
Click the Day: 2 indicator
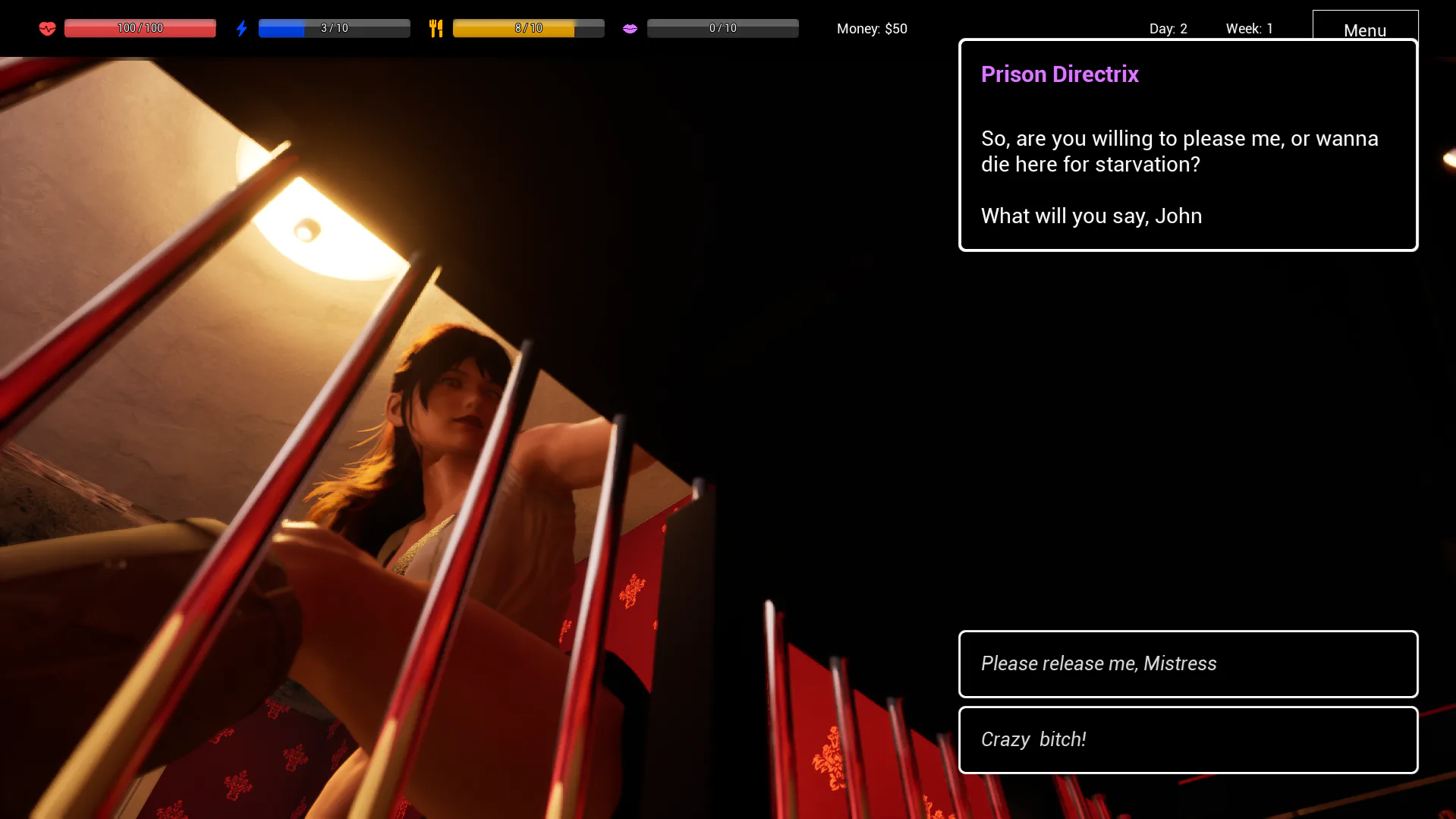(1168, 29)
